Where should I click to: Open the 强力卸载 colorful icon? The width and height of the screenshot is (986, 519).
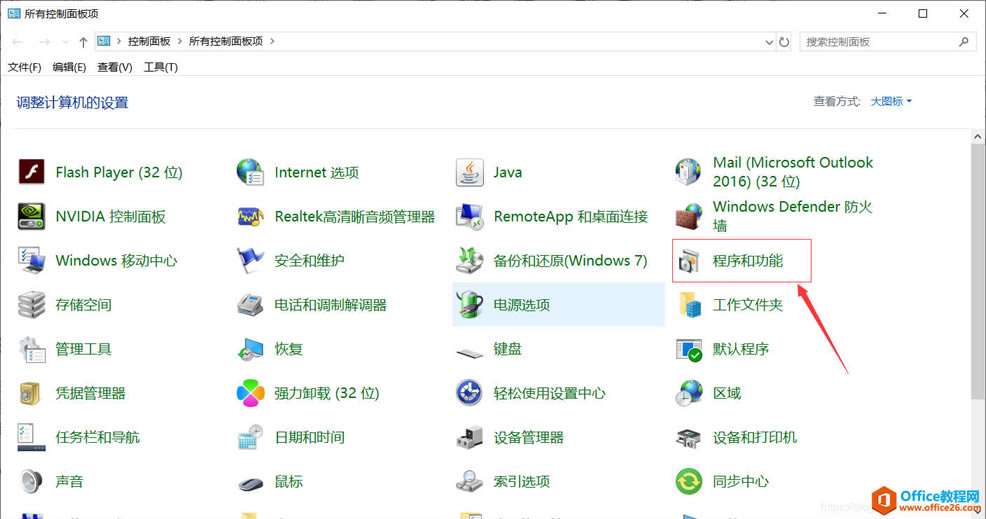(250, 393)
